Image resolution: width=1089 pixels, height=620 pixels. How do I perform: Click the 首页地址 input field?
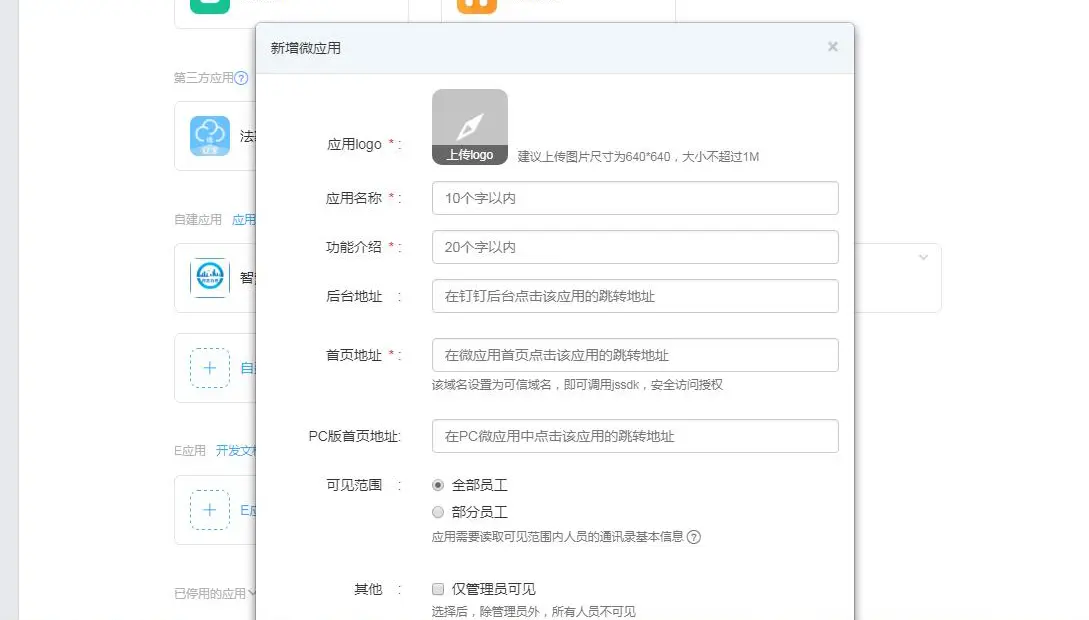[634, 355]
